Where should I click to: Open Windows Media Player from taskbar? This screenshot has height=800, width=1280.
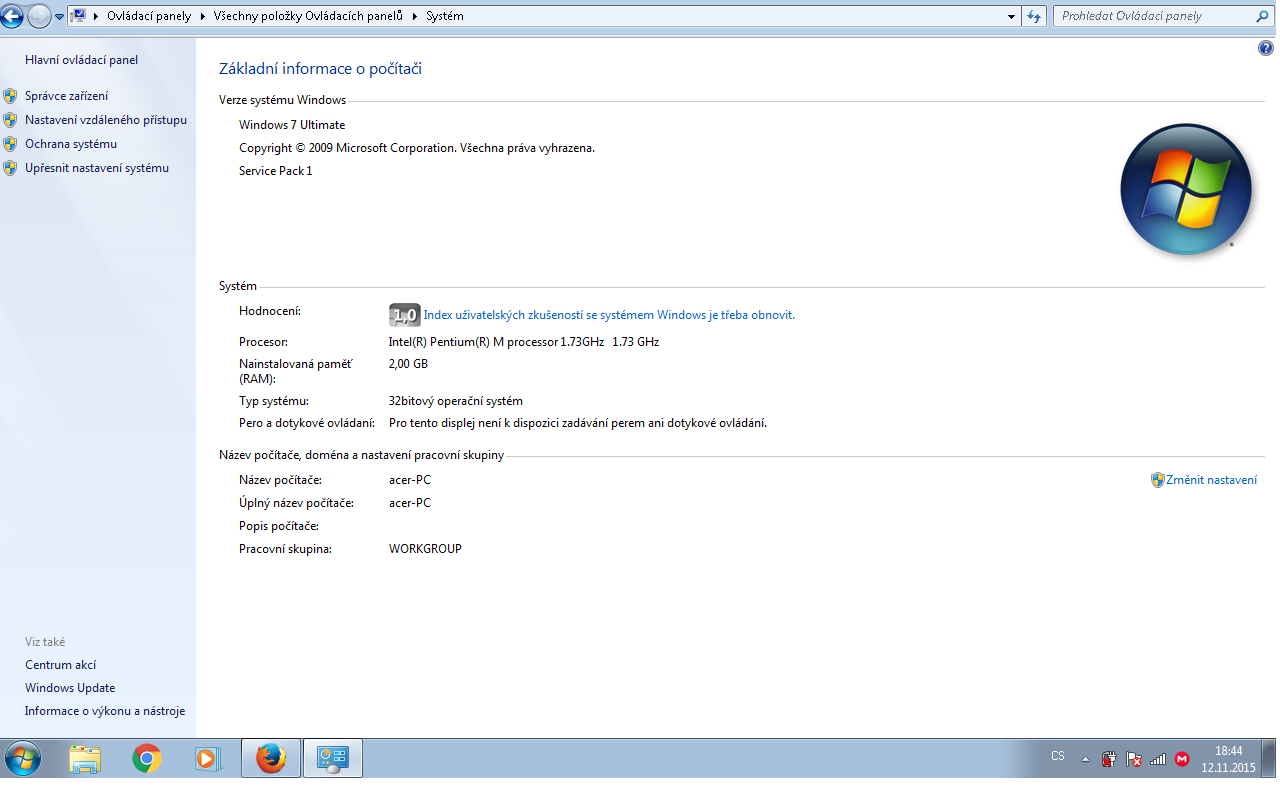[207, 759]
